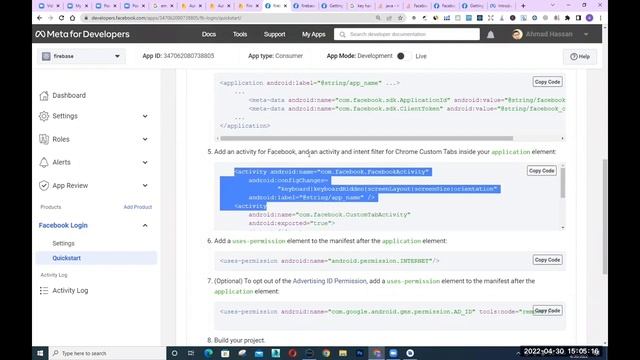The width and height of the screenshot is (640, 360).
Task: Click the activity snippet vertical scrollbar
Action: coord(563,182)
